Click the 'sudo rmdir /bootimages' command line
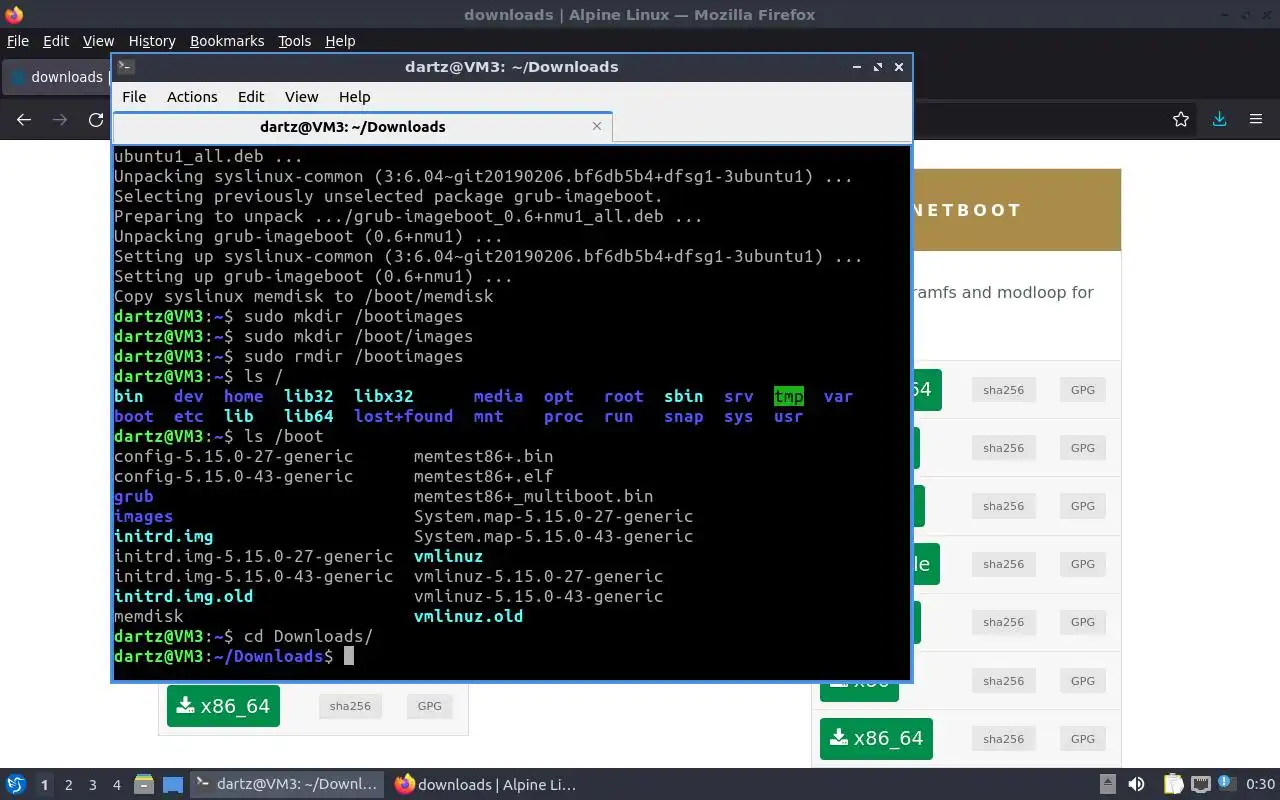Viewport: 1280px width, 800px height. point(354,356)
